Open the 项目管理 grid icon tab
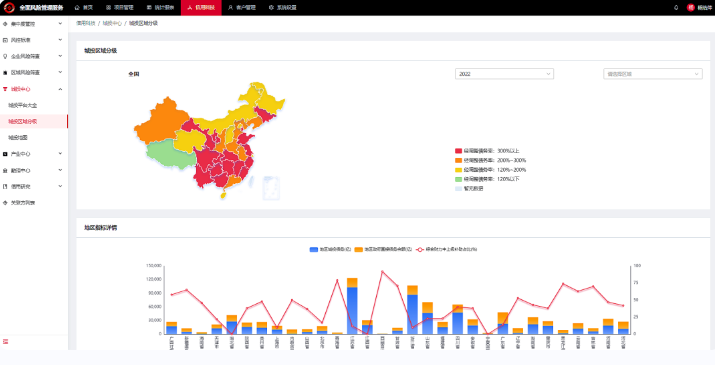Image resolution: width=715 pixels, height=365 pixels. click(119, 8)
